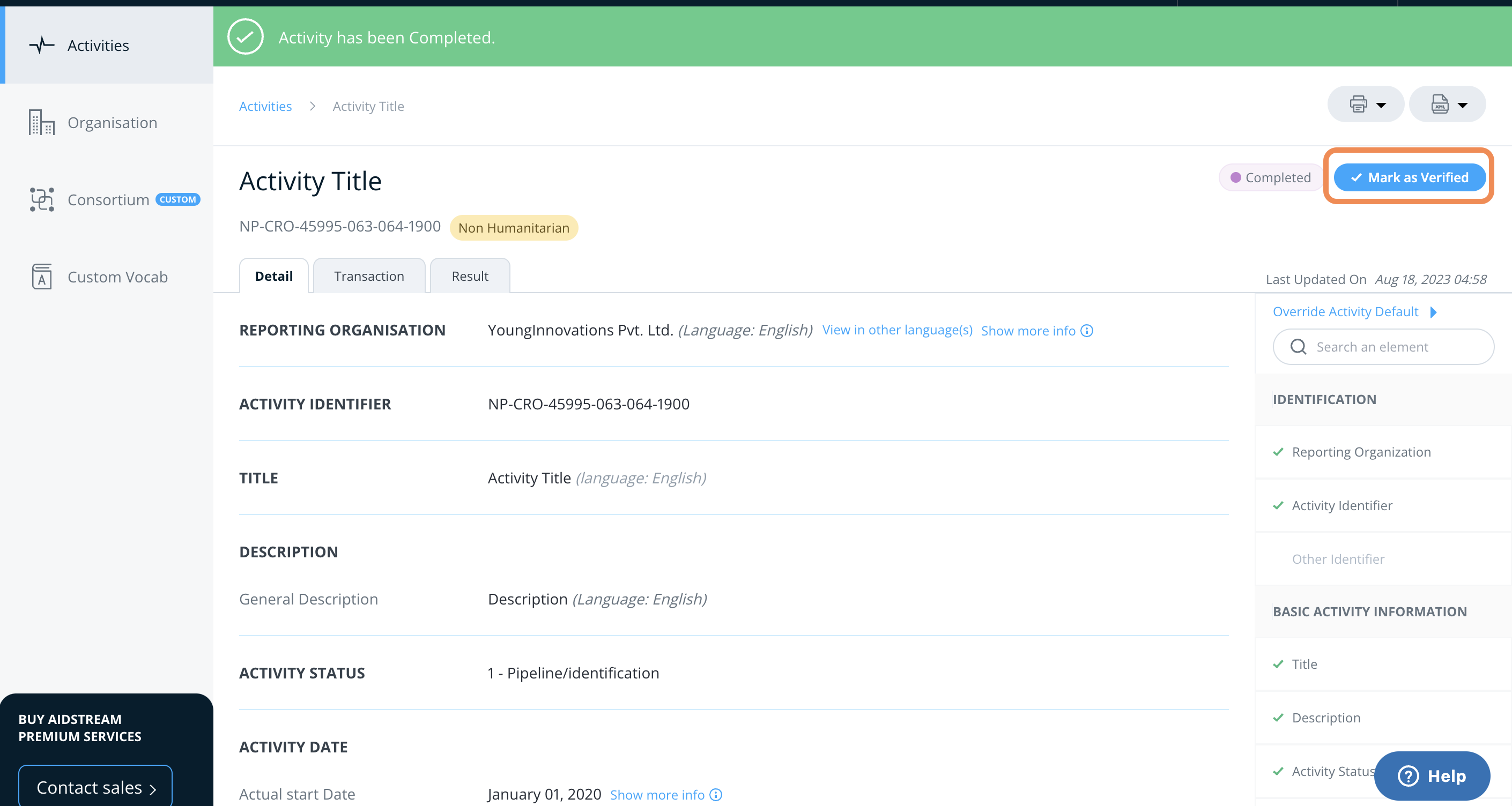
Task: Switch to the Transaction tab
Action: click(368, 277)
